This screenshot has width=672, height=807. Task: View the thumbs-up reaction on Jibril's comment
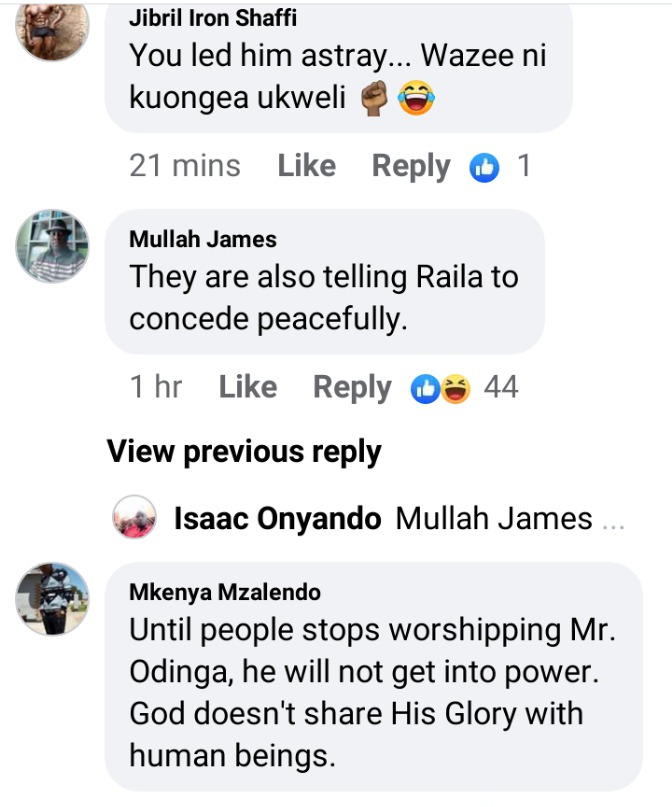(x=484, y=168)
